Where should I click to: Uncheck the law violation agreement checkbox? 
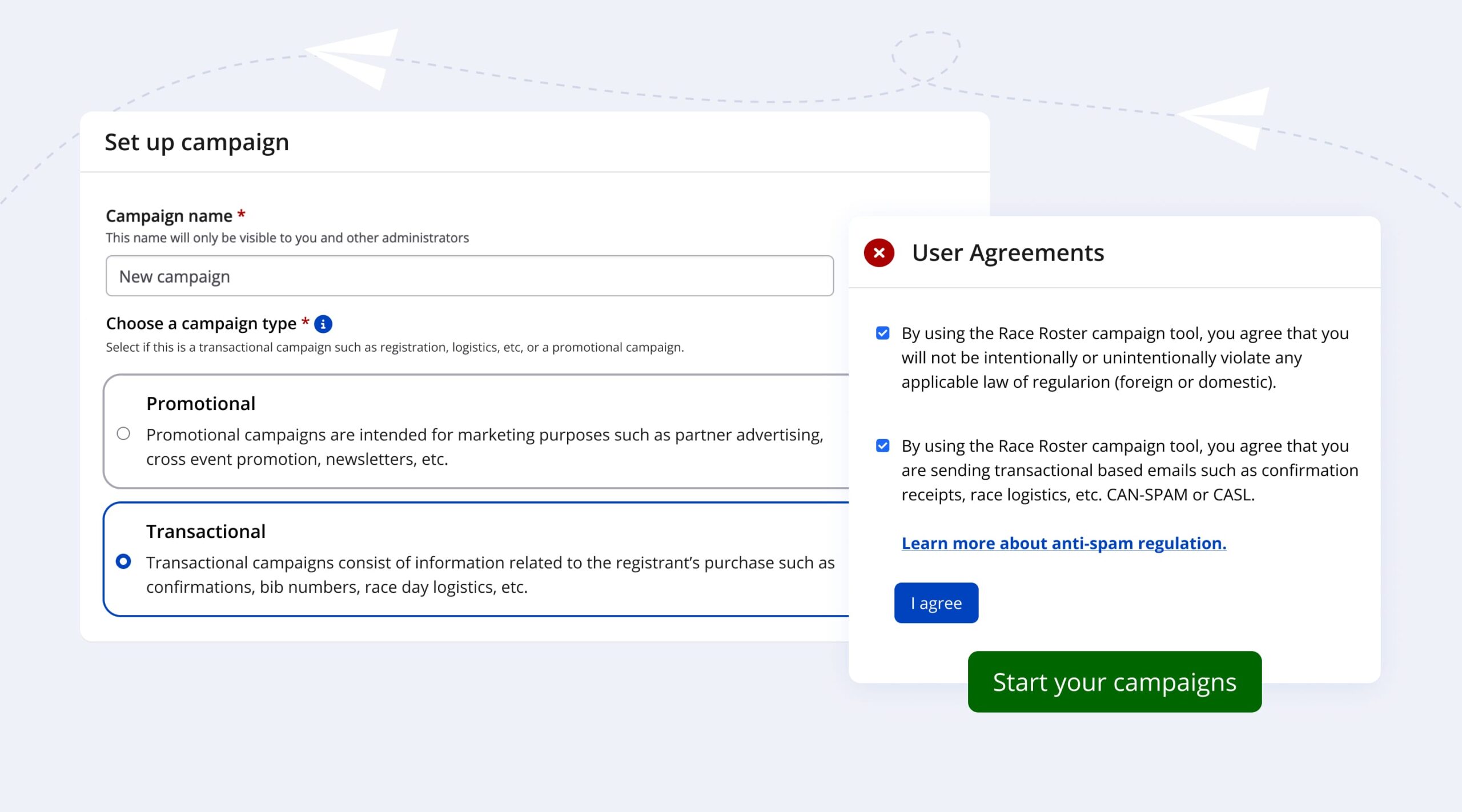882,333
